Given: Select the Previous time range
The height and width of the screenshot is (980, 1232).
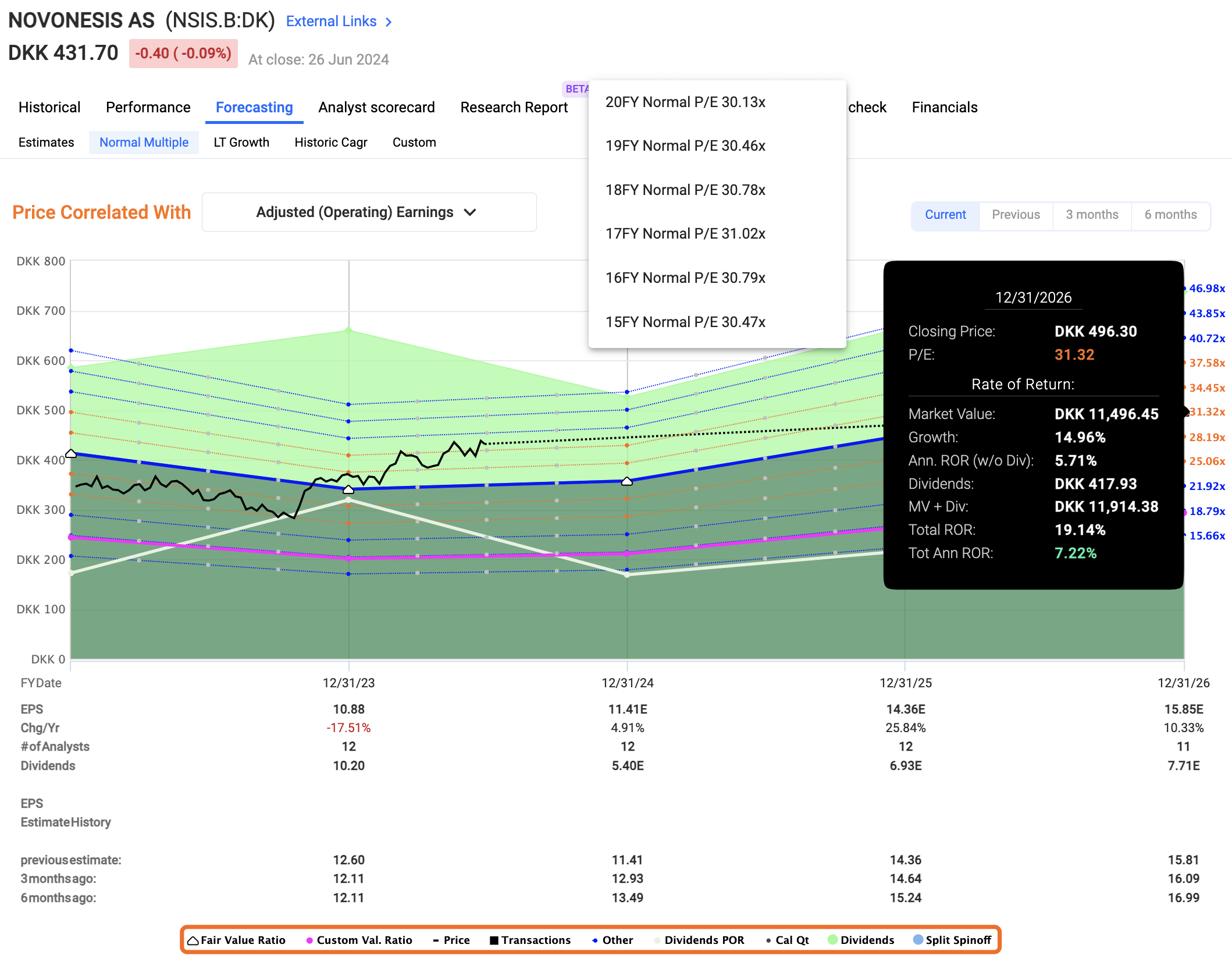Looking at the screenshot, I should [x=1016, y=215].
